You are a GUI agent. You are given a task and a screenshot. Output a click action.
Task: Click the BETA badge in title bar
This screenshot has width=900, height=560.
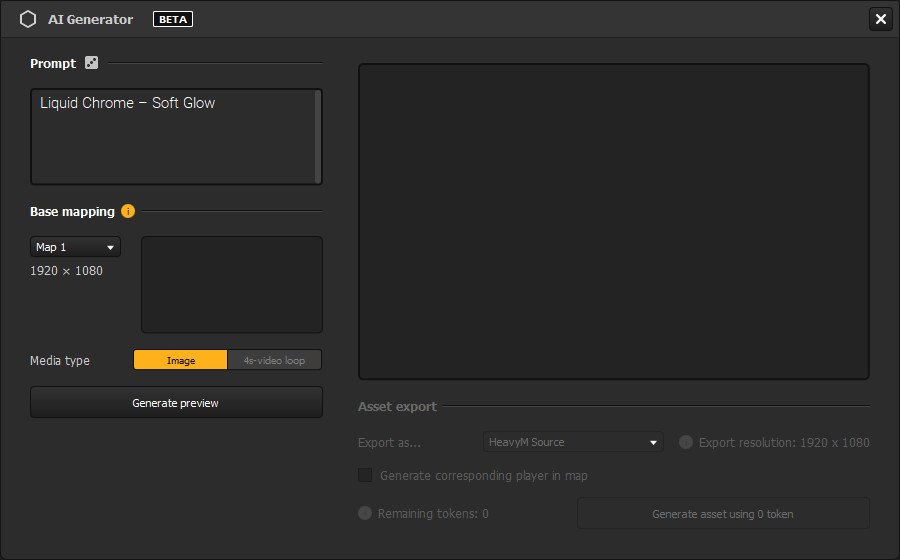[173, 19]
